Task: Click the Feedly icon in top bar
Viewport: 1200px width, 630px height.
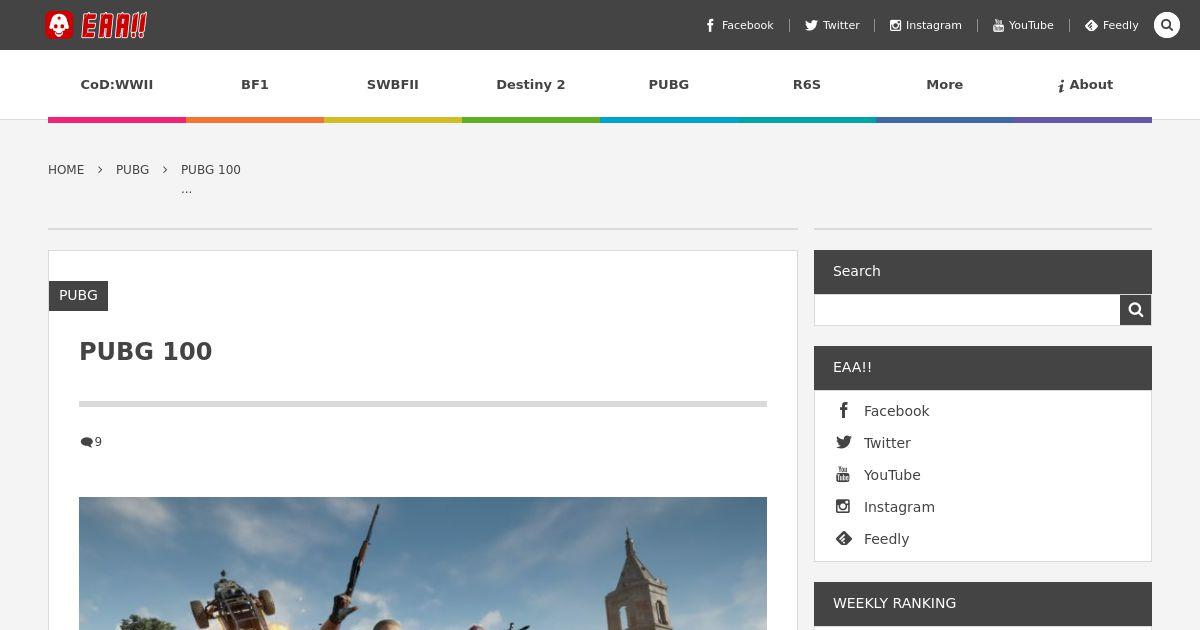Action: (x=1091, y=26)
